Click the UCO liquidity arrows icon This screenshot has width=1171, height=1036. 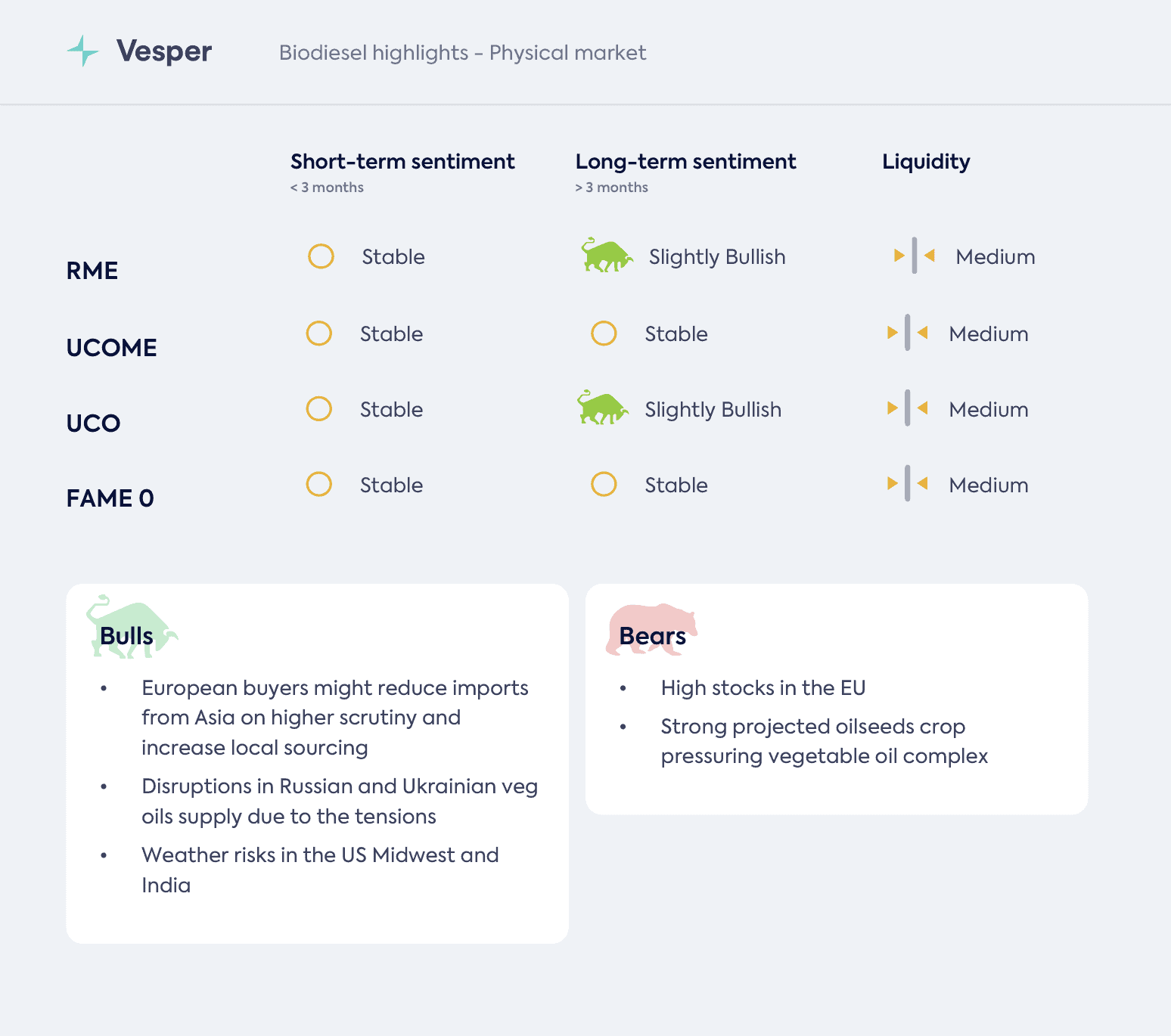click(908, 408)
